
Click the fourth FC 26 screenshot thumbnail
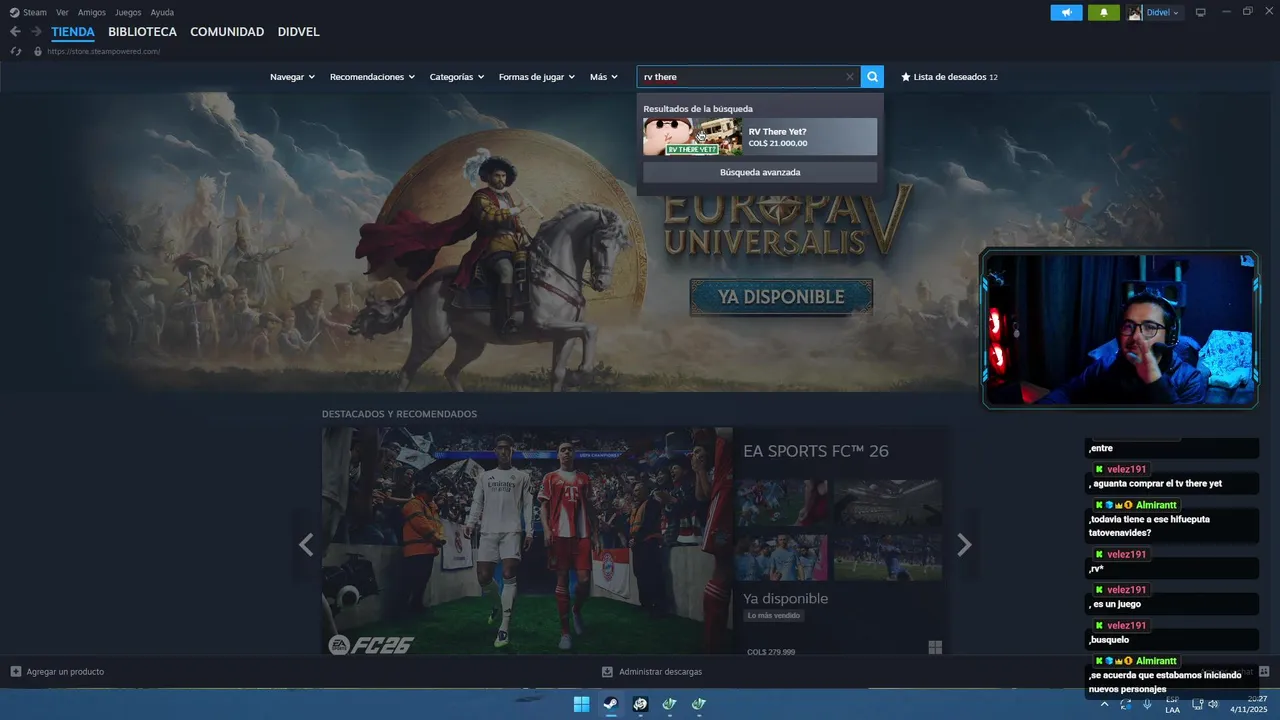coord(888,557)
